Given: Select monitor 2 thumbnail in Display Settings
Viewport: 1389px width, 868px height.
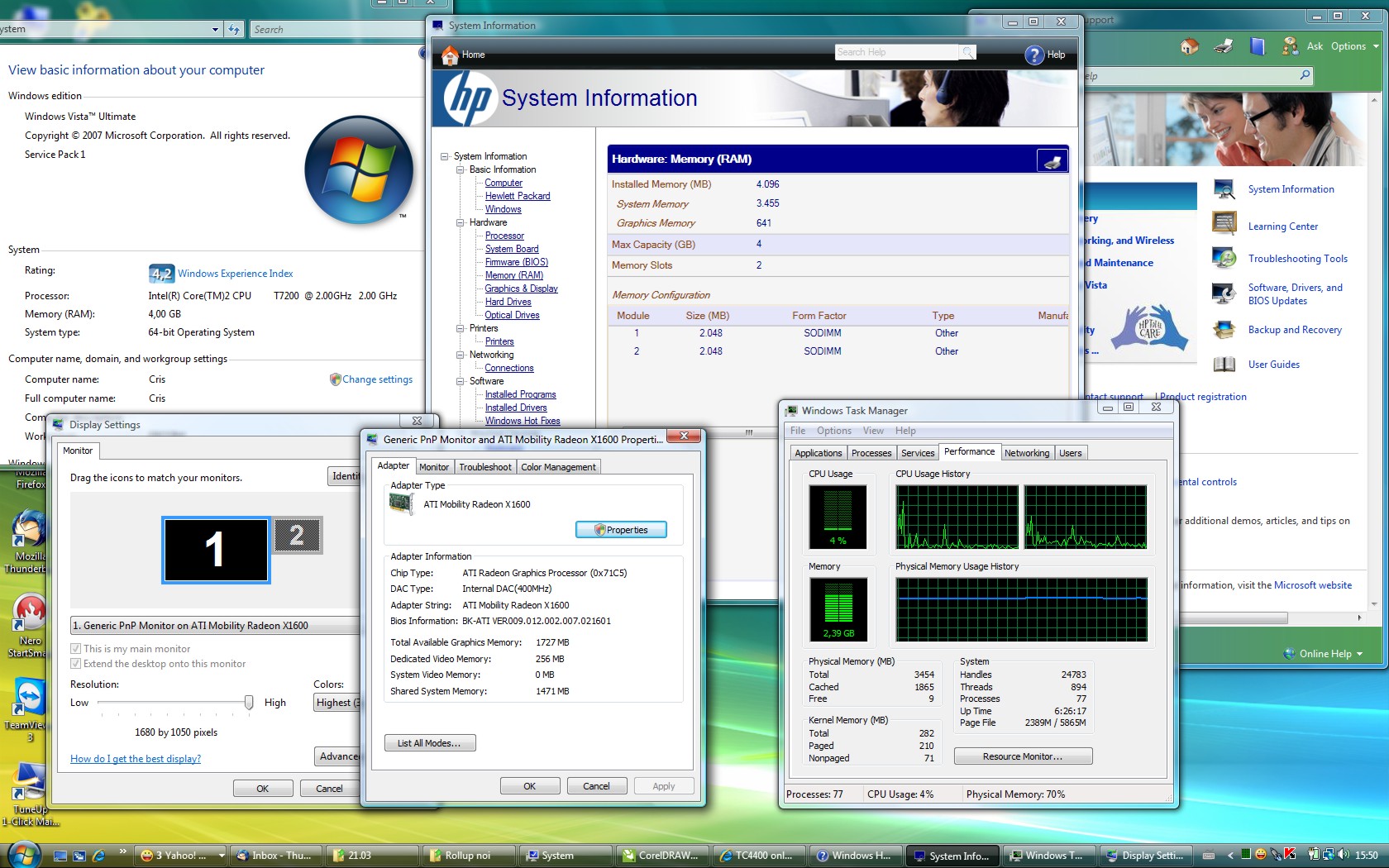Looking at the screenshot, I should [298, 536].
